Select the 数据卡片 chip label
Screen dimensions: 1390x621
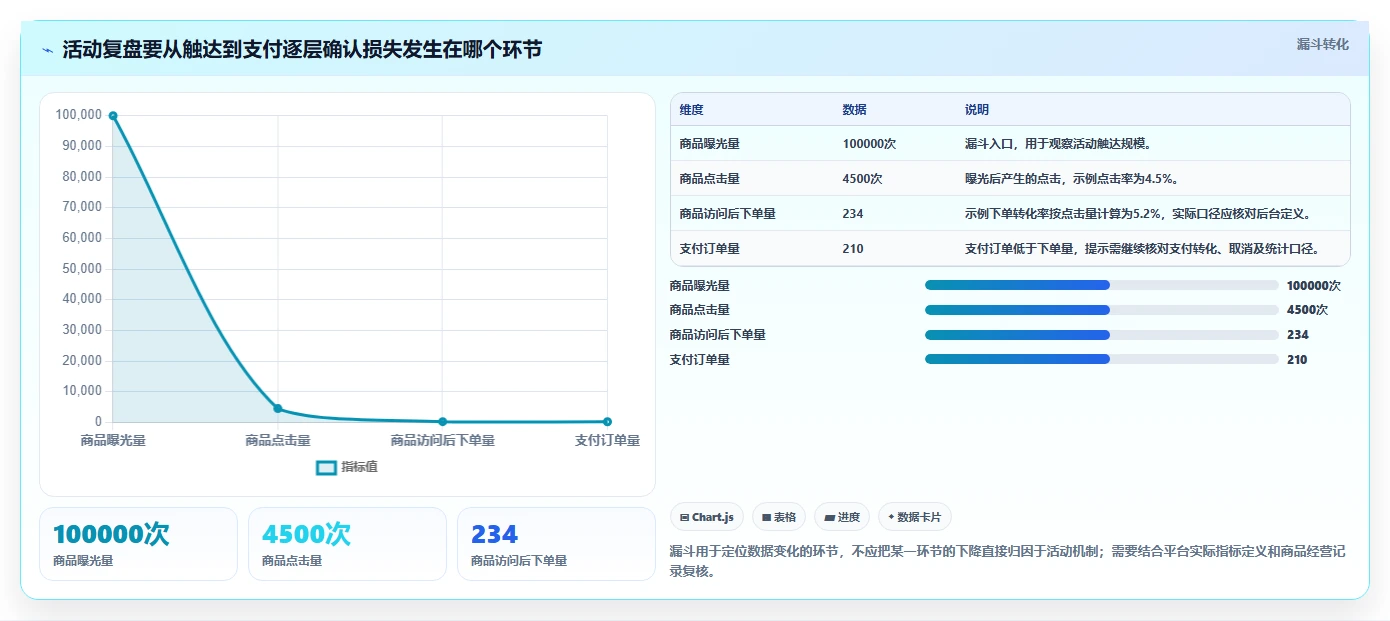coord(920,517)
